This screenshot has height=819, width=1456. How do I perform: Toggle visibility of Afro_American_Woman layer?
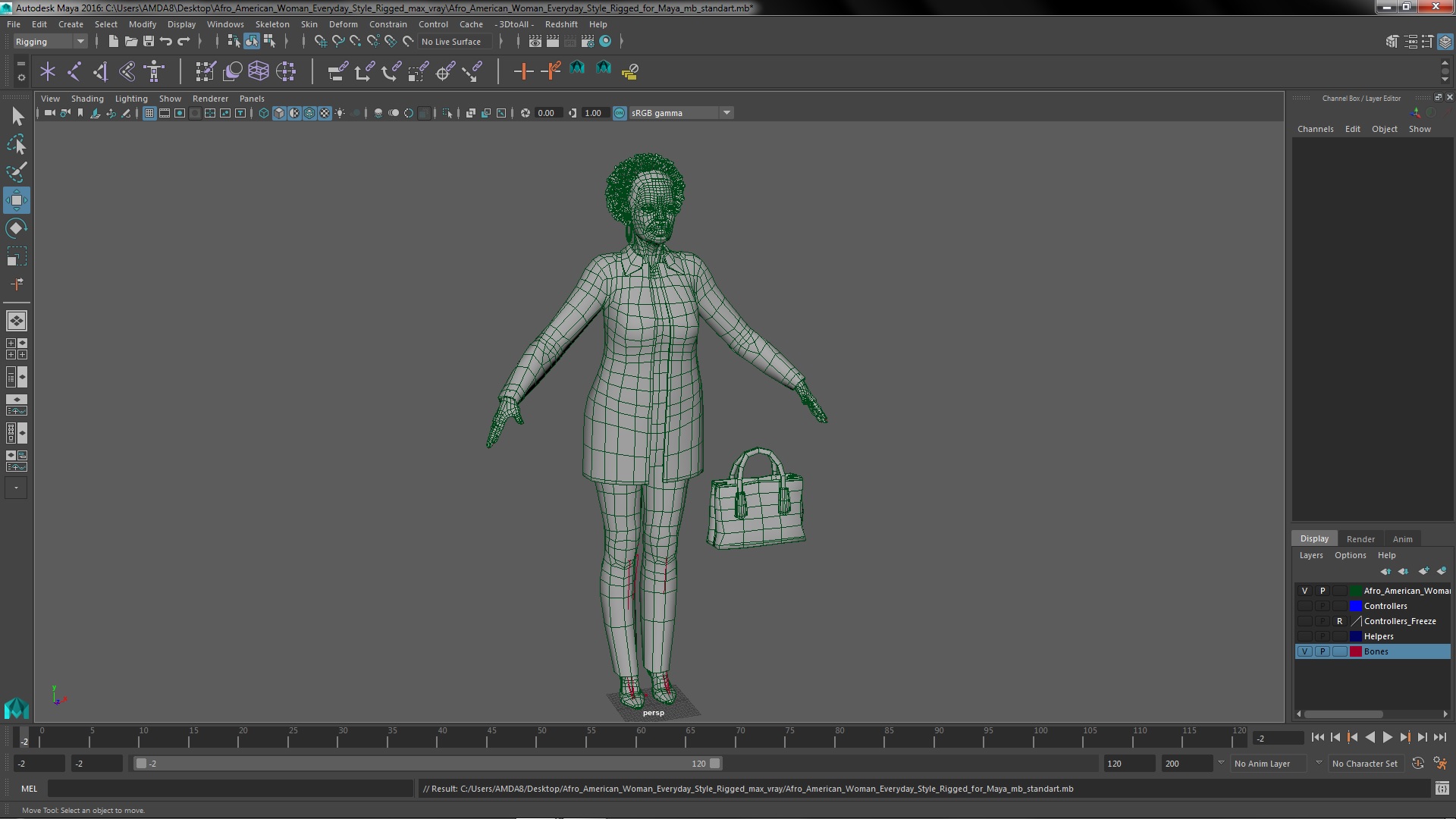click(x=1304, y=591)
